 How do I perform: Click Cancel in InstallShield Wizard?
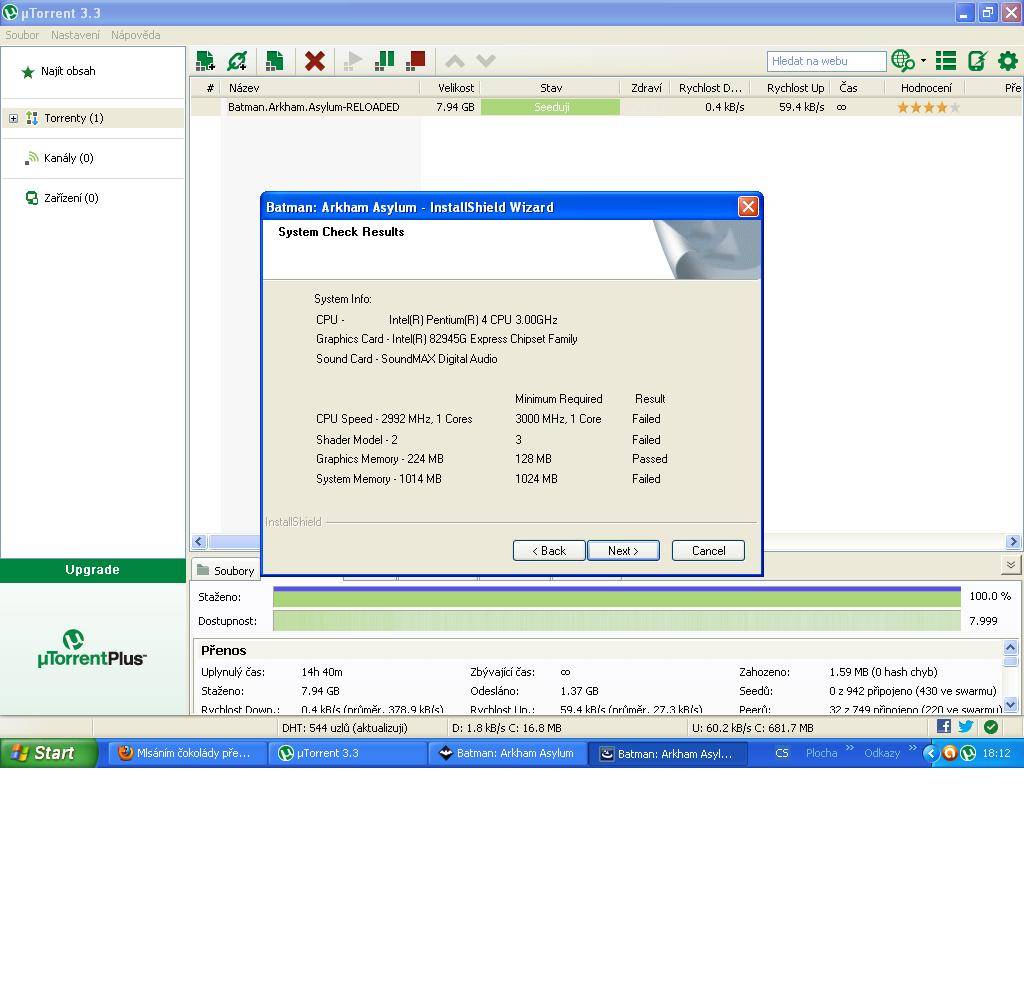pos(708,551)
